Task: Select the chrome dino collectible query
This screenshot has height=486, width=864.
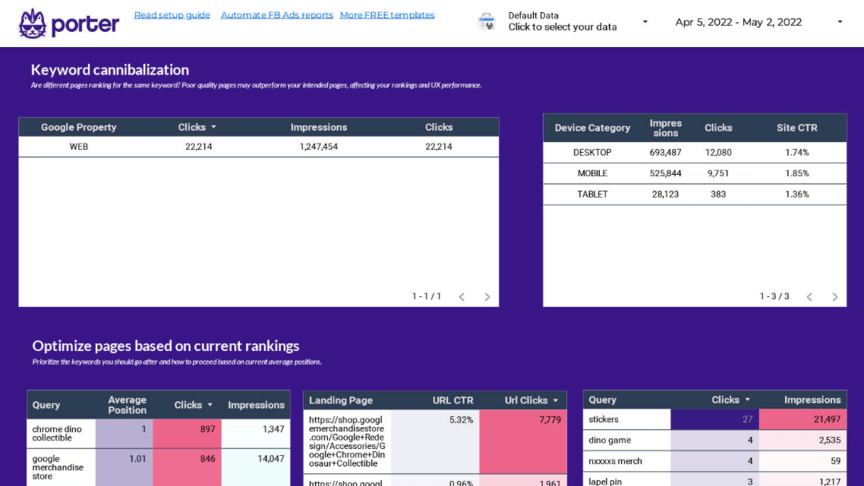Action: point(57,434)
